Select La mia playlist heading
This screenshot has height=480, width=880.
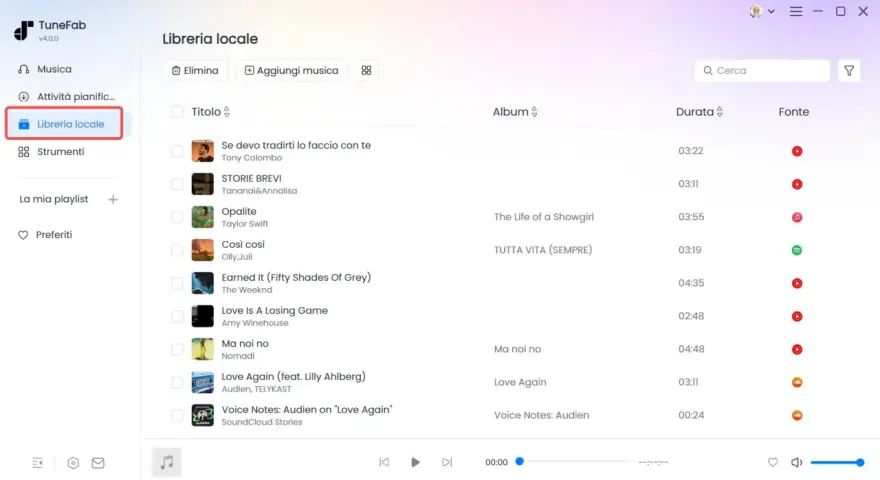point(54,199)
